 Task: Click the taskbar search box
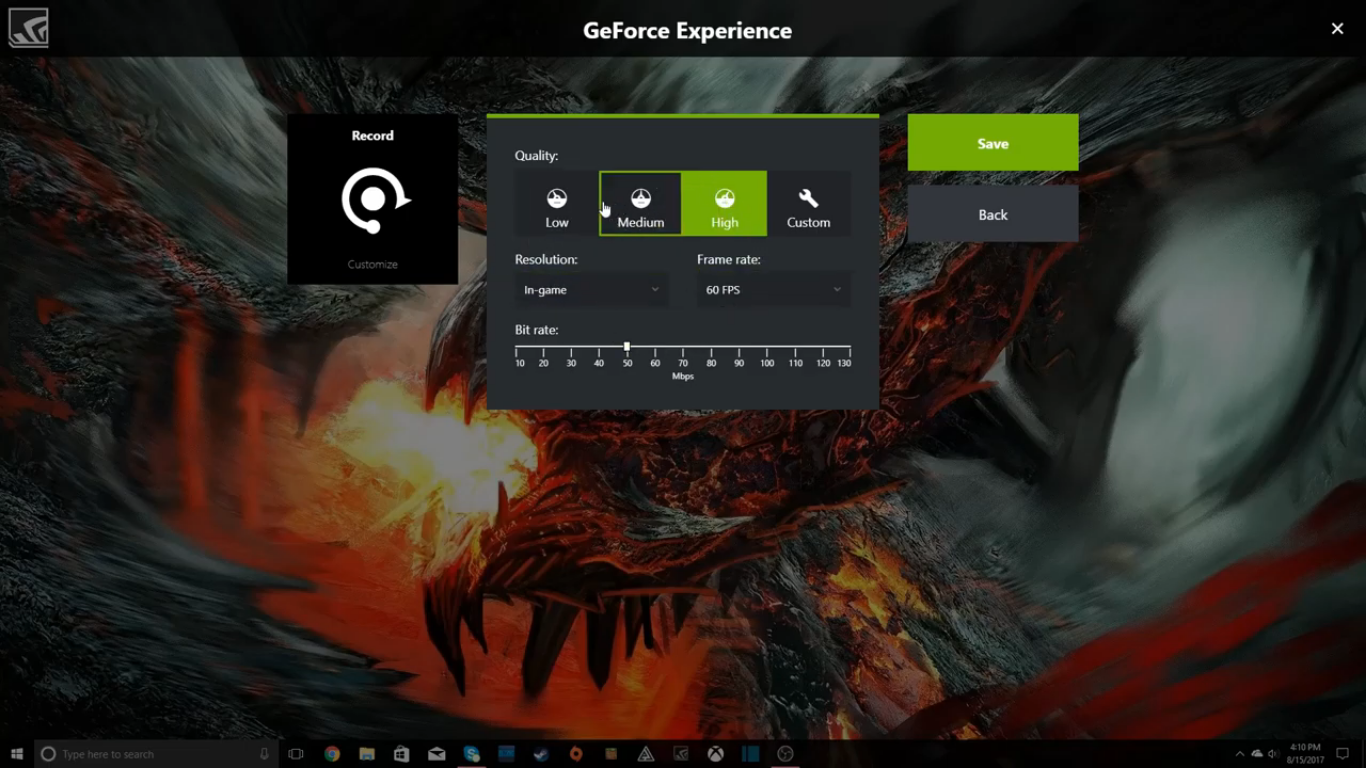pyautogui.click(x=157, y=754)
